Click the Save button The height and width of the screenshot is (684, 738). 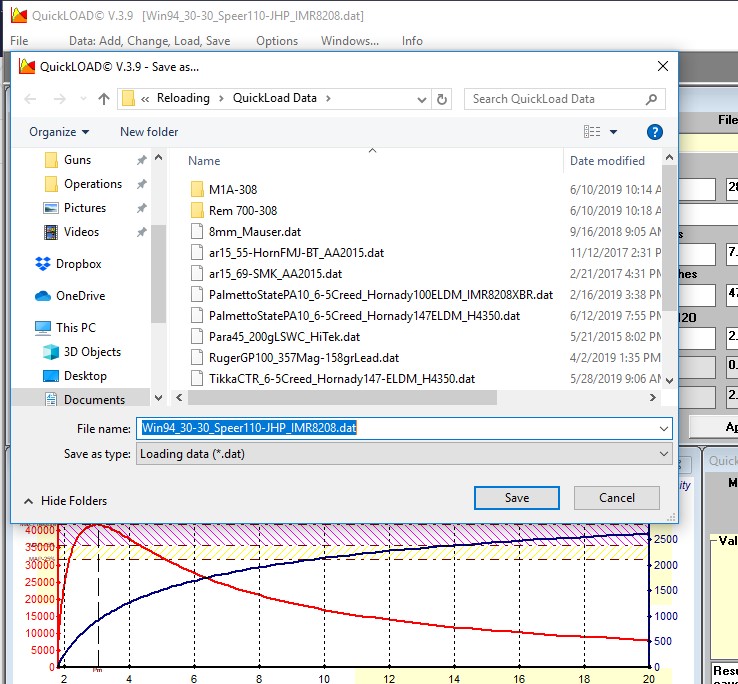tap(517, 498)
